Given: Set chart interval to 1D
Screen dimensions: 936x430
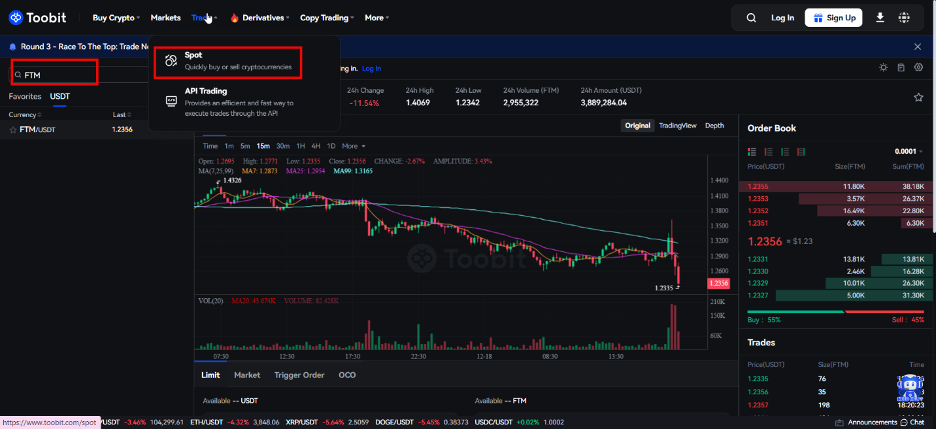Looking at the screenshot, I should [x=331, y=146].
